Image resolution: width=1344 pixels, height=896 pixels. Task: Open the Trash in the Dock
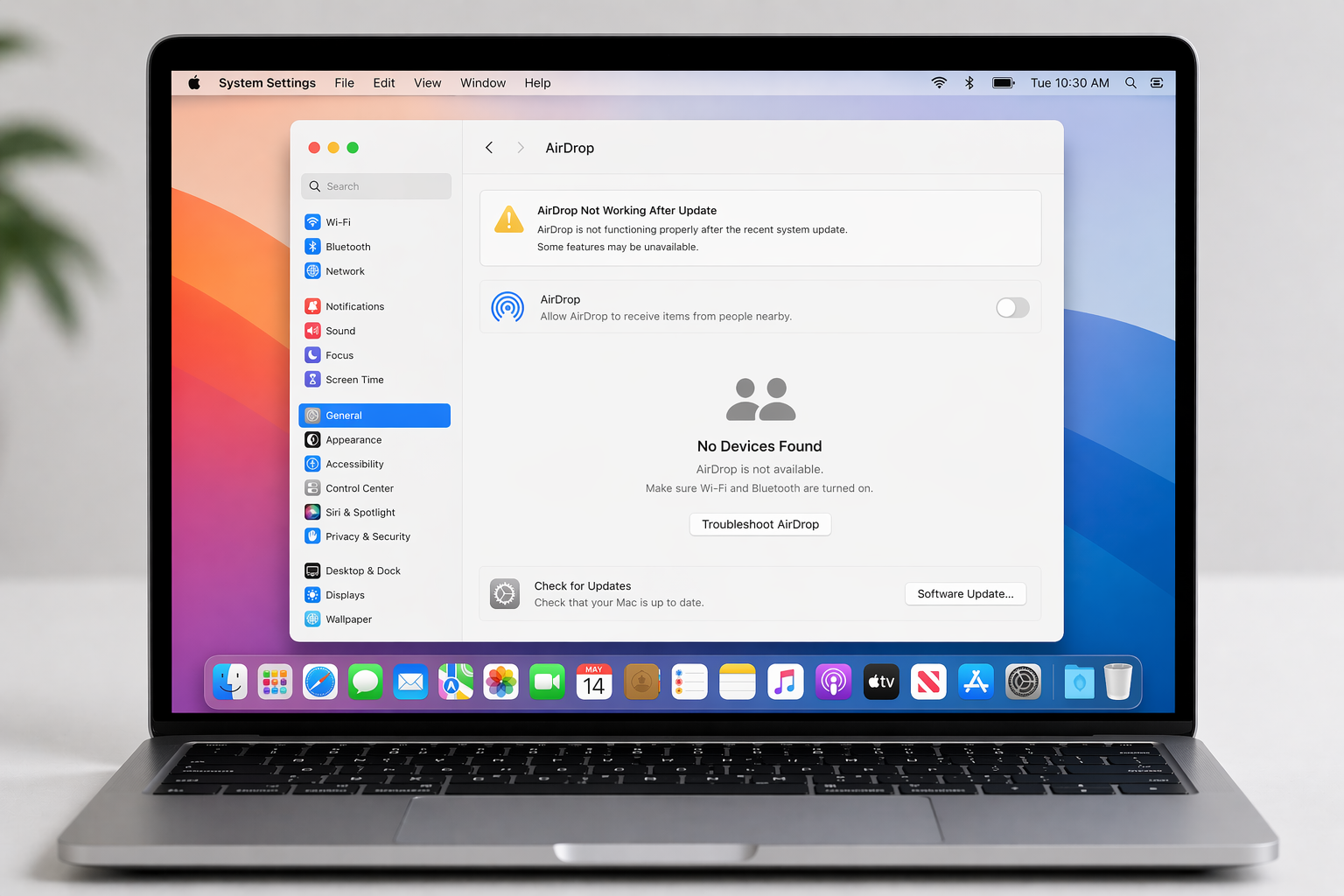point(1118,682)
